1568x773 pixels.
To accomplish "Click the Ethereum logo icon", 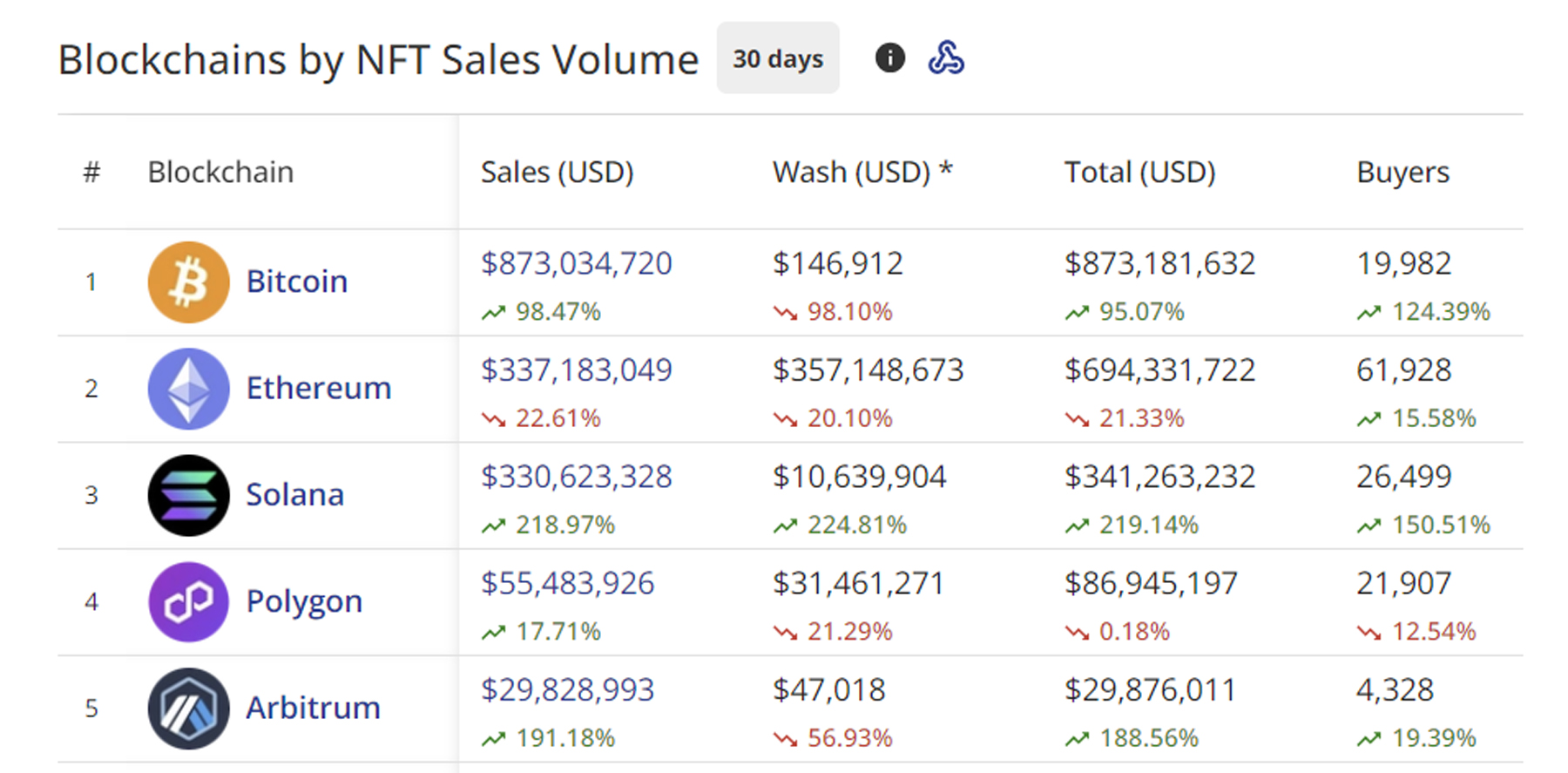I will click(188, 389).
